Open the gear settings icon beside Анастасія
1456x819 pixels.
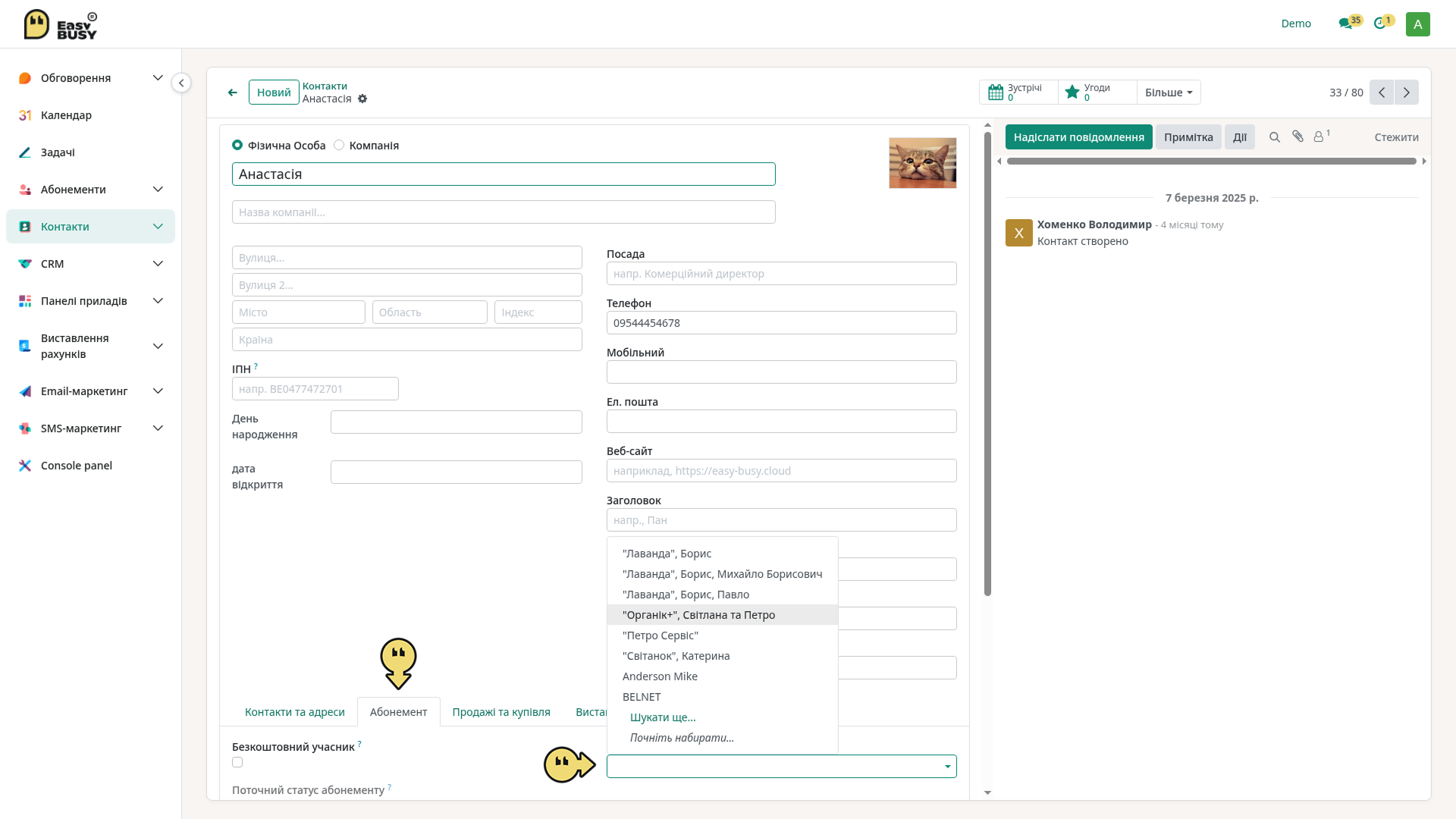362,99
